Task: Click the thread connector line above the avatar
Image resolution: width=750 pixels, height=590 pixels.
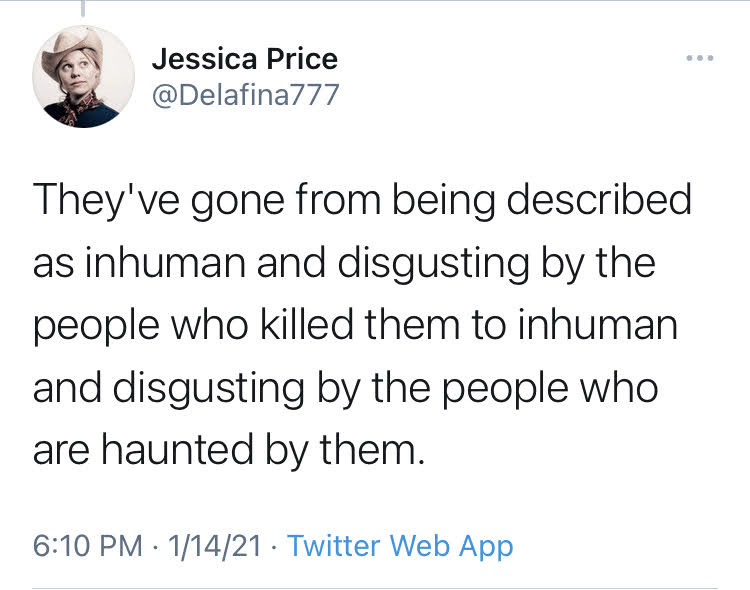Action: click(x=82, y=8)
